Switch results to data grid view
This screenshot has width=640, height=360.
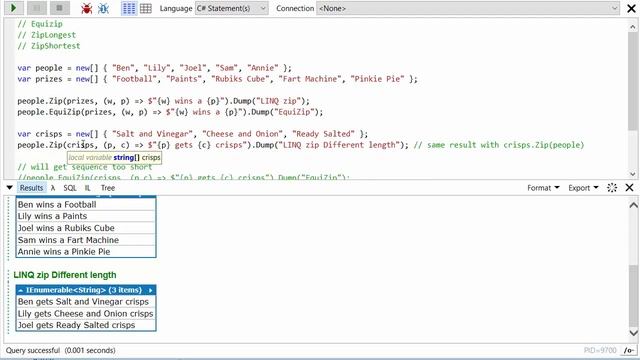coord(146,8)
